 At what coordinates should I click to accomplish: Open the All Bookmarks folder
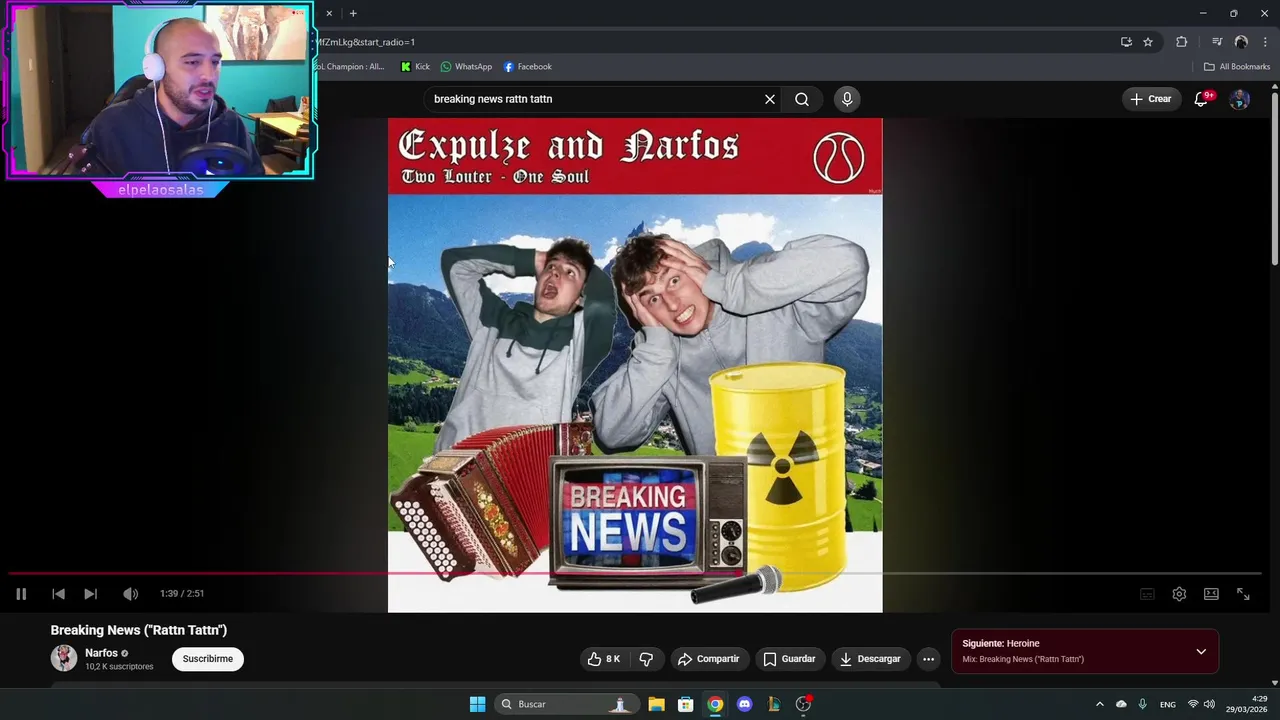click(x=1237, y=67)
